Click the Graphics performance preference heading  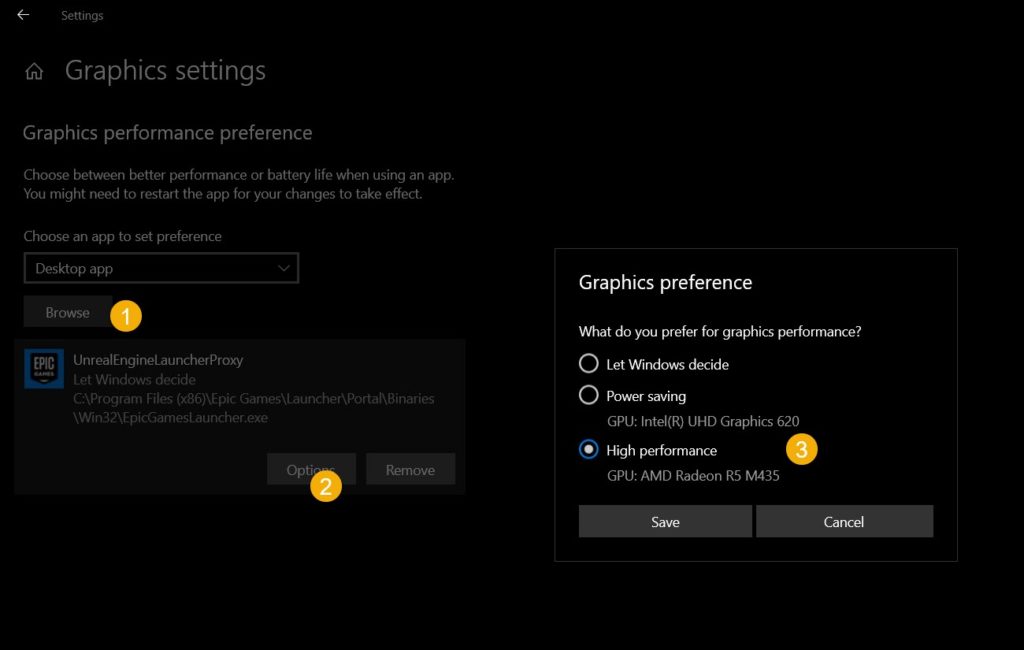click(x=167, y=133)
